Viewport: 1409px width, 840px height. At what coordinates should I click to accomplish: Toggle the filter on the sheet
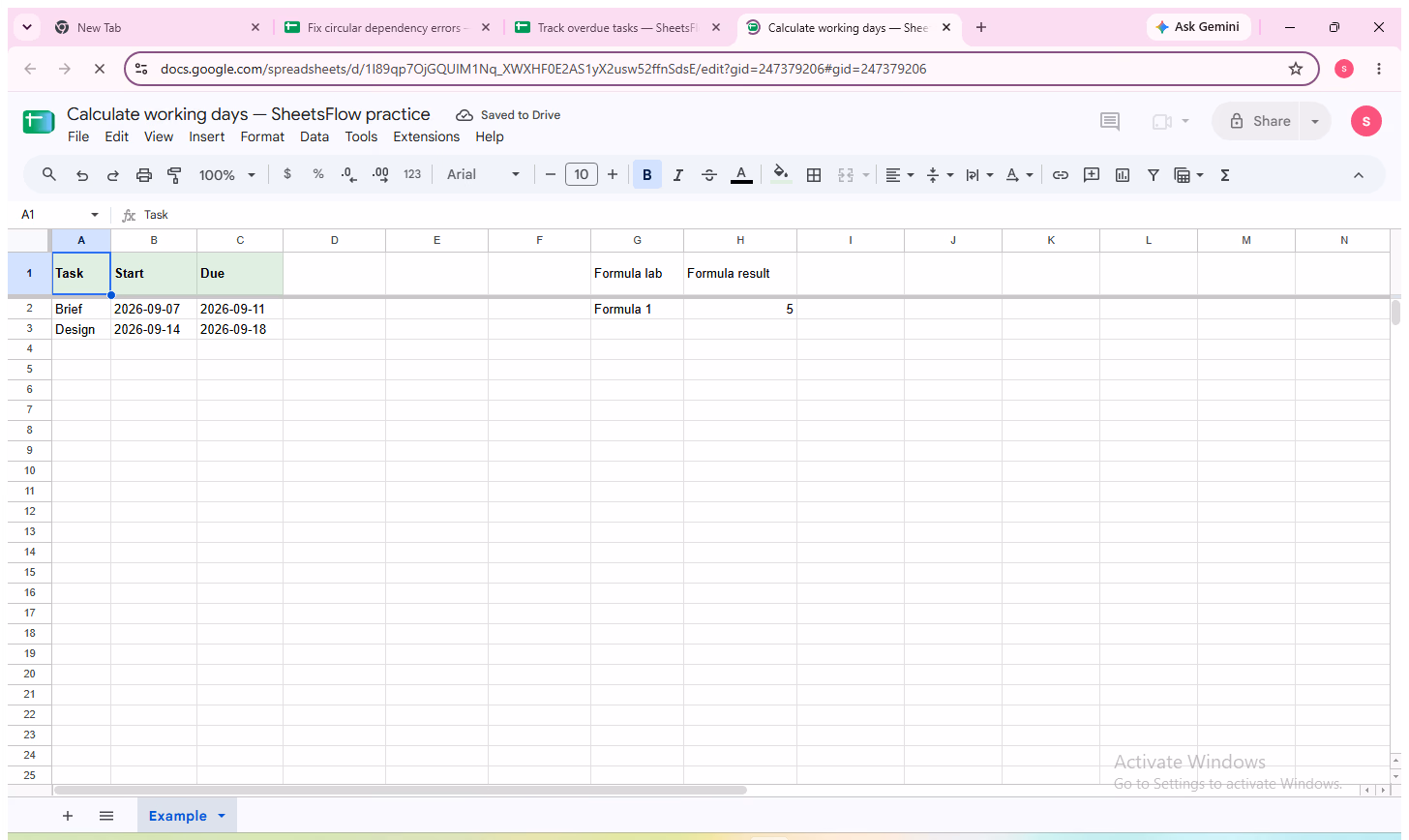click(1154, 175)
